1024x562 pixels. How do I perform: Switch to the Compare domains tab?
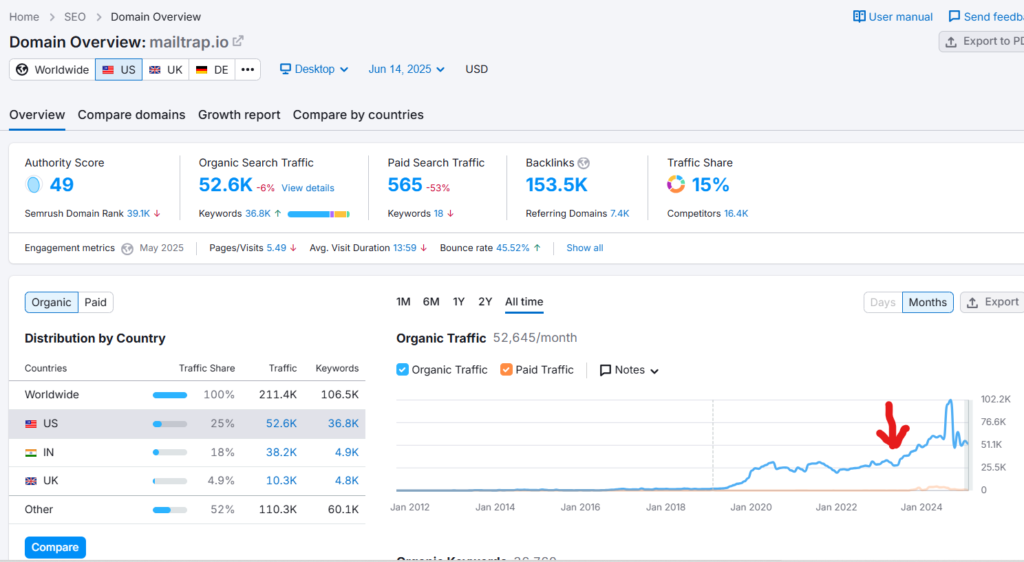[x=131, y=115]
